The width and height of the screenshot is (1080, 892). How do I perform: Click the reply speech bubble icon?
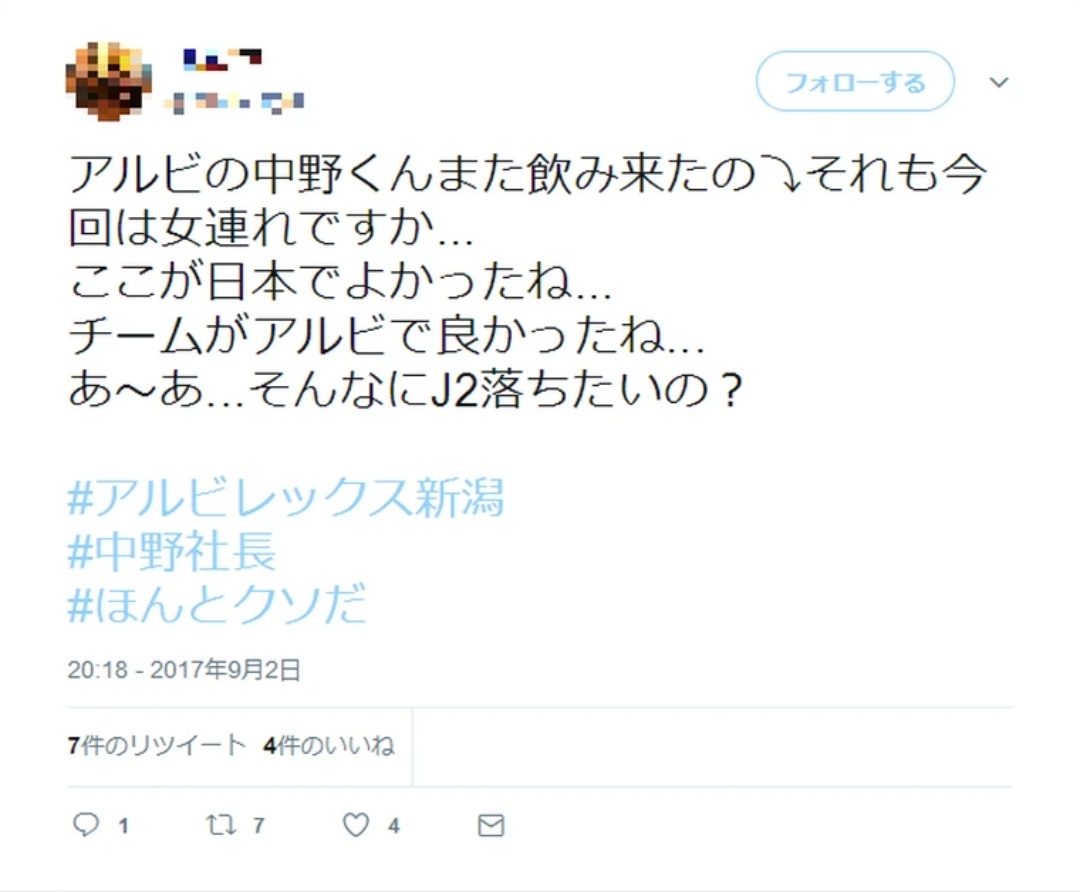pos(86,824)
